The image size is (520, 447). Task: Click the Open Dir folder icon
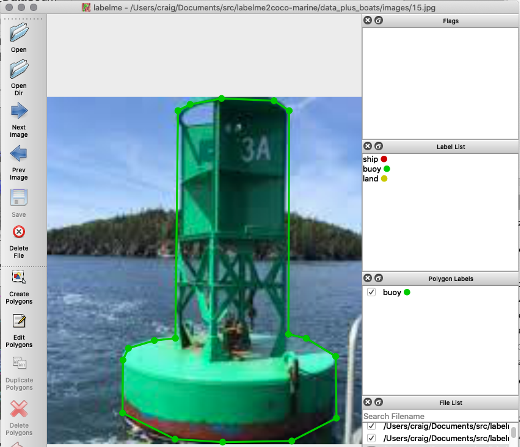[x=19, y=69]
